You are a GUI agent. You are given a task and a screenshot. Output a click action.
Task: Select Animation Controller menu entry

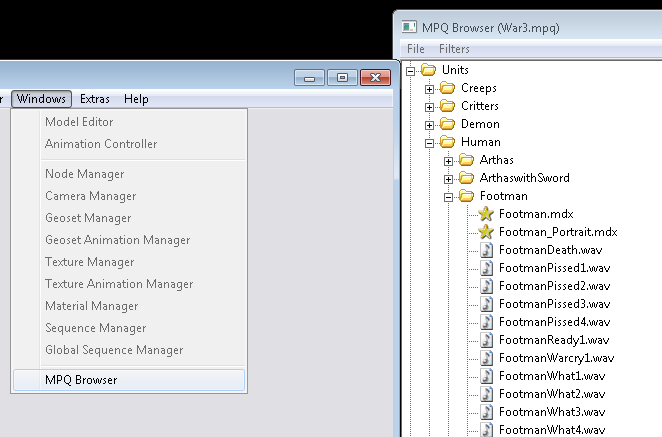coord(129,144)
